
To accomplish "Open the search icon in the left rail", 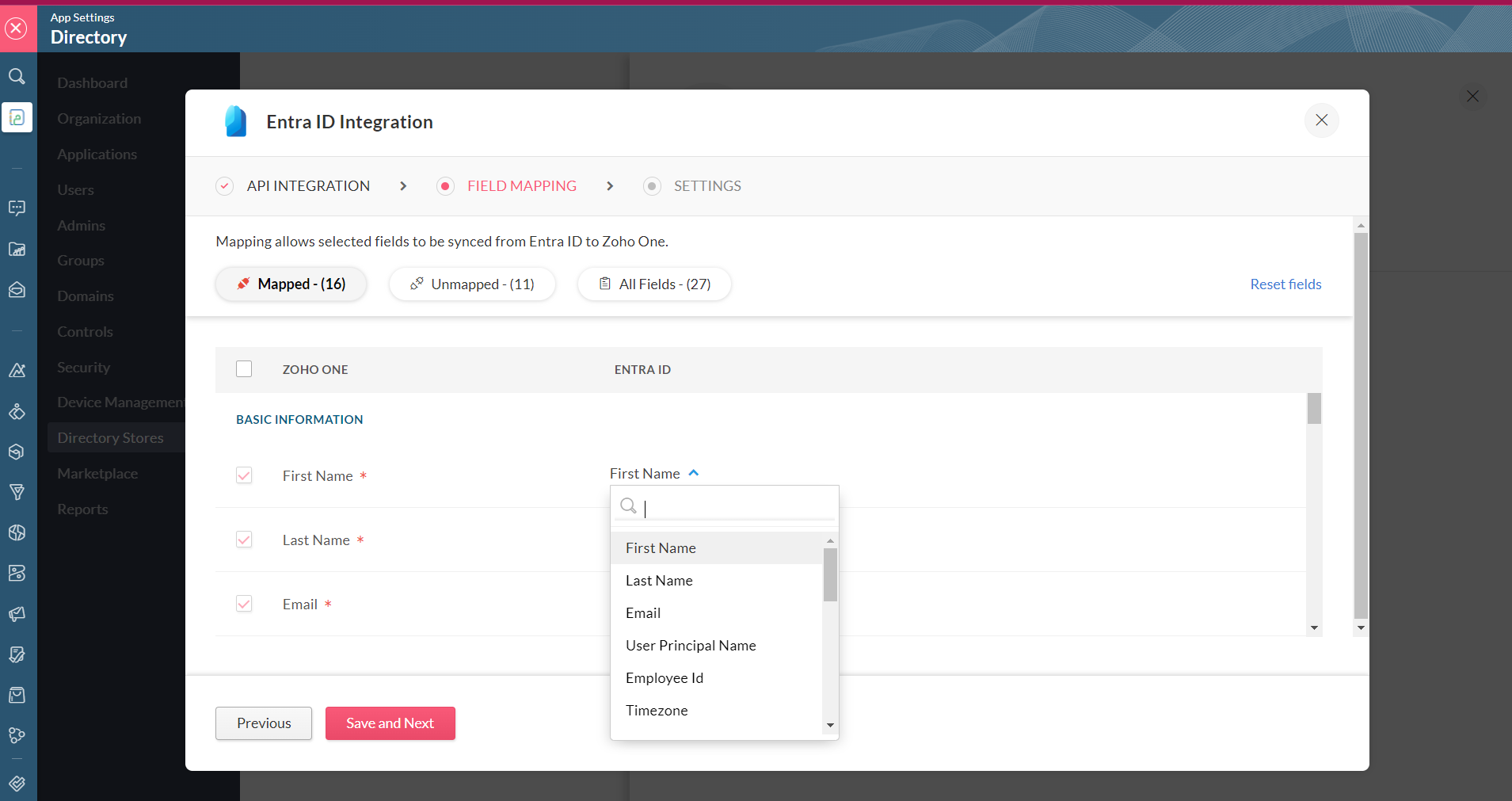I will coord(17,76).
